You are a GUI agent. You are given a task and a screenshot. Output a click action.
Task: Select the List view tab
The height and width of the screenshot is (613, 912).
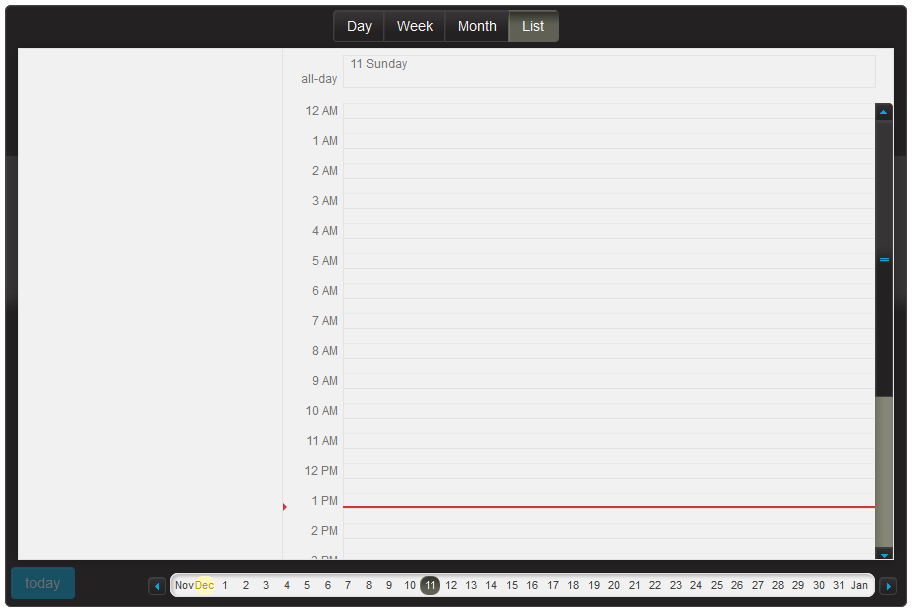533,27
